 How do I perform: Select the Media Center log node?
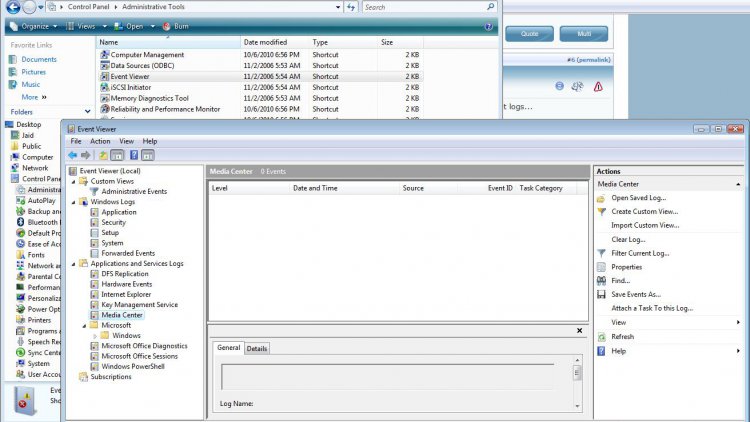[x=121, y=315]
